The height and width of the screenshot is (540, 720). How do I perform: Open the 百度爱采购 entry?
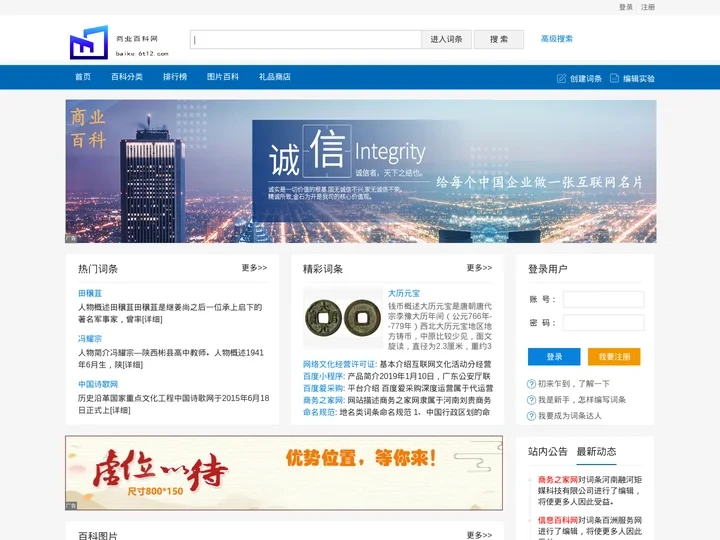coord(323,388)
